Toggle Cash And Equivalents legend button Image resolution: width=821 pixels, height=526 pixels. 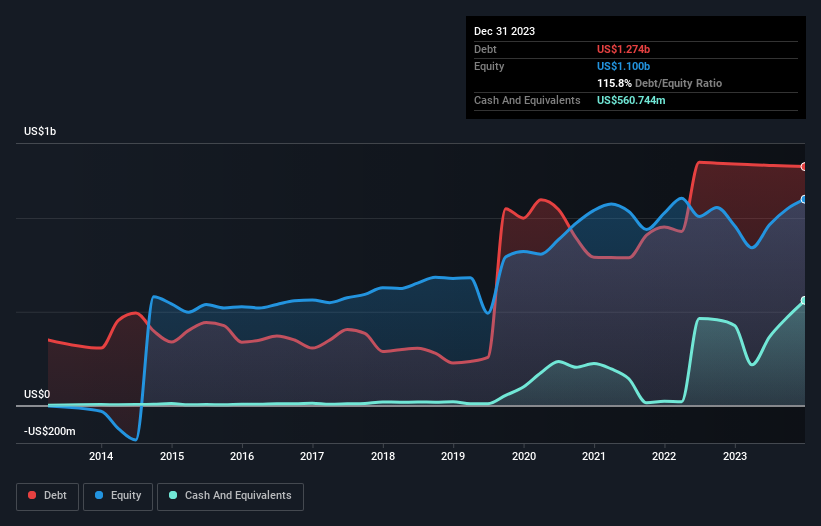(230, 496)
